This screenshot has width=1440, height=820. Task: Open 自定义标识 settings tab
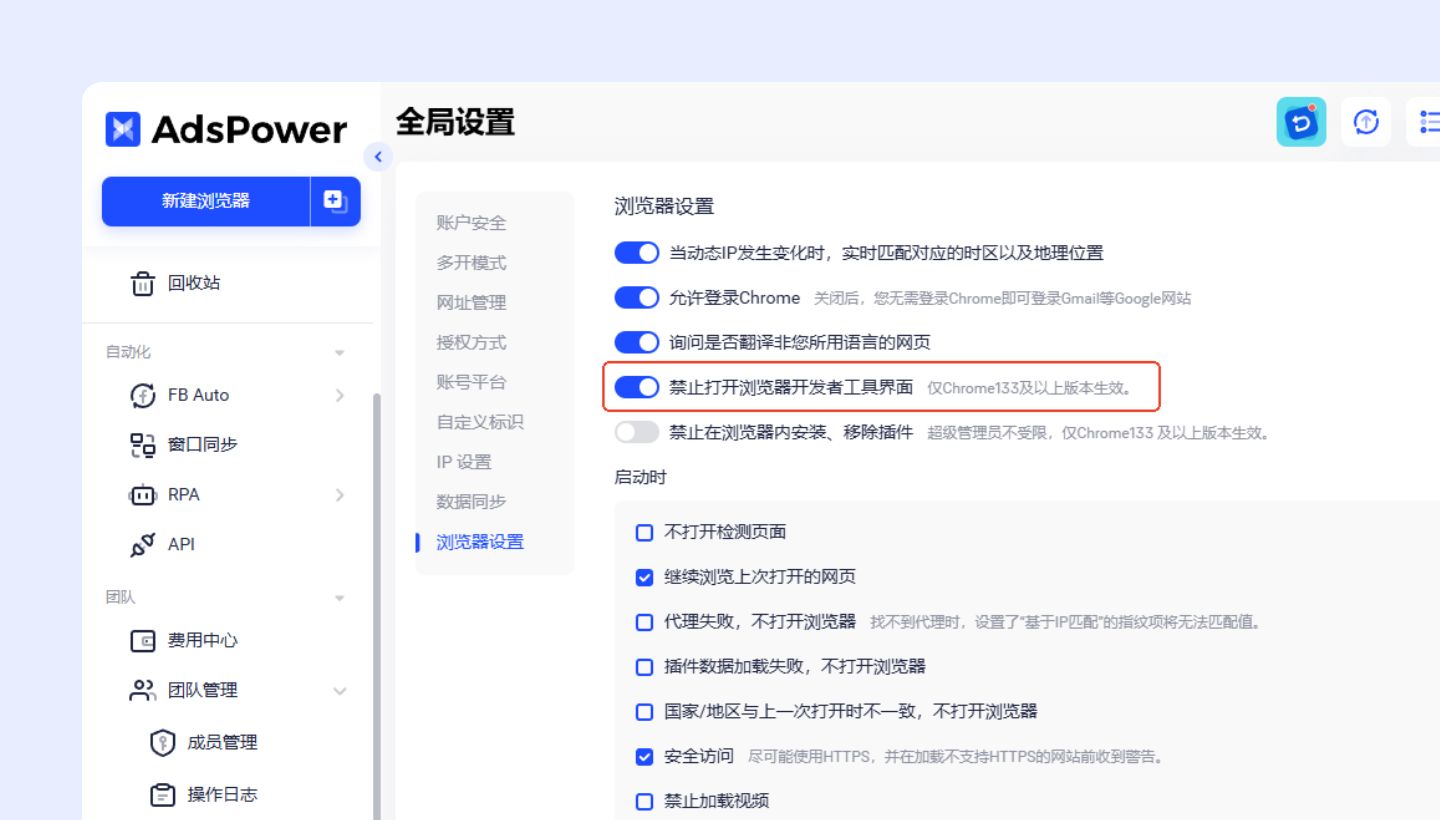click(x=480, y=422)
